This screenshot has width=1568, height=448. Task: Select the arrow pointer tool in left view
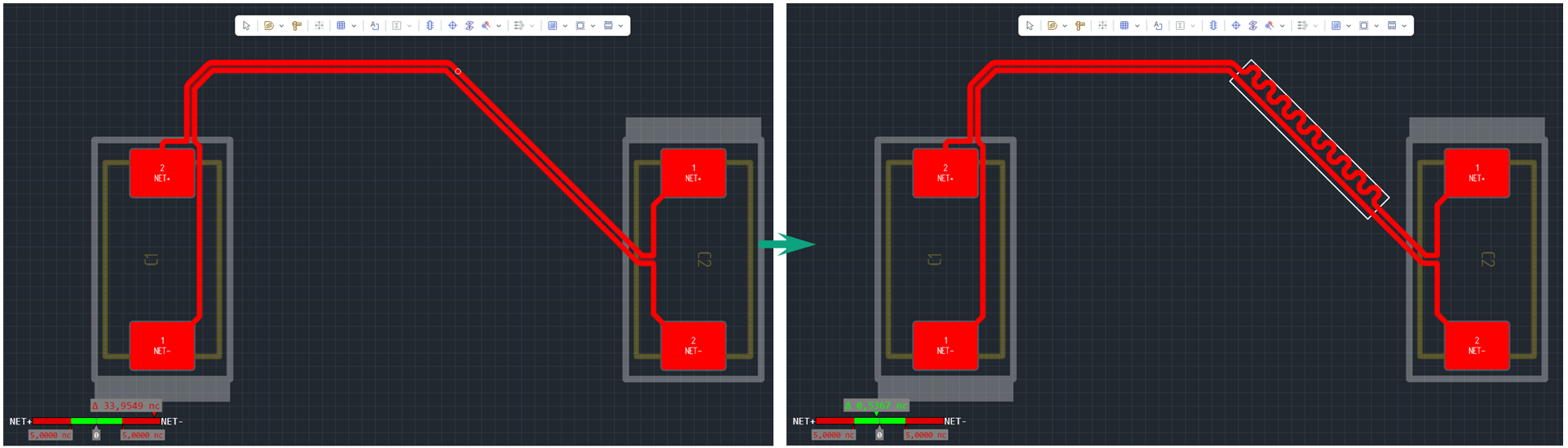(247, 26)
